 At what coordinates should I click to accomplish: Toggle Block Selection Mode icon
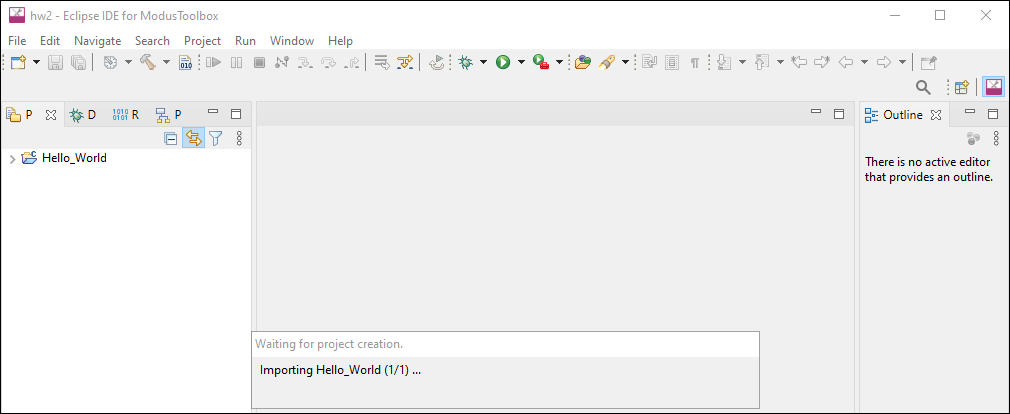click(672, 62)
